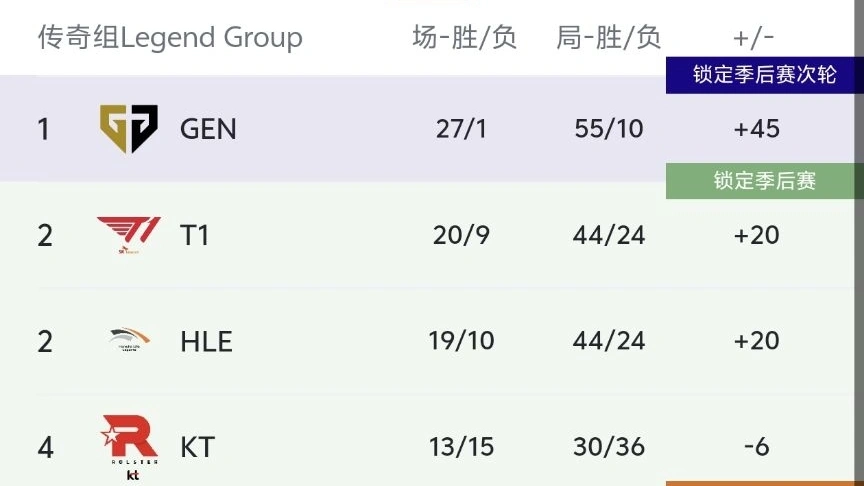Screen dimensions: 864x486
Task: Click KT's 30/36 game record
Action: coord(608,447)
